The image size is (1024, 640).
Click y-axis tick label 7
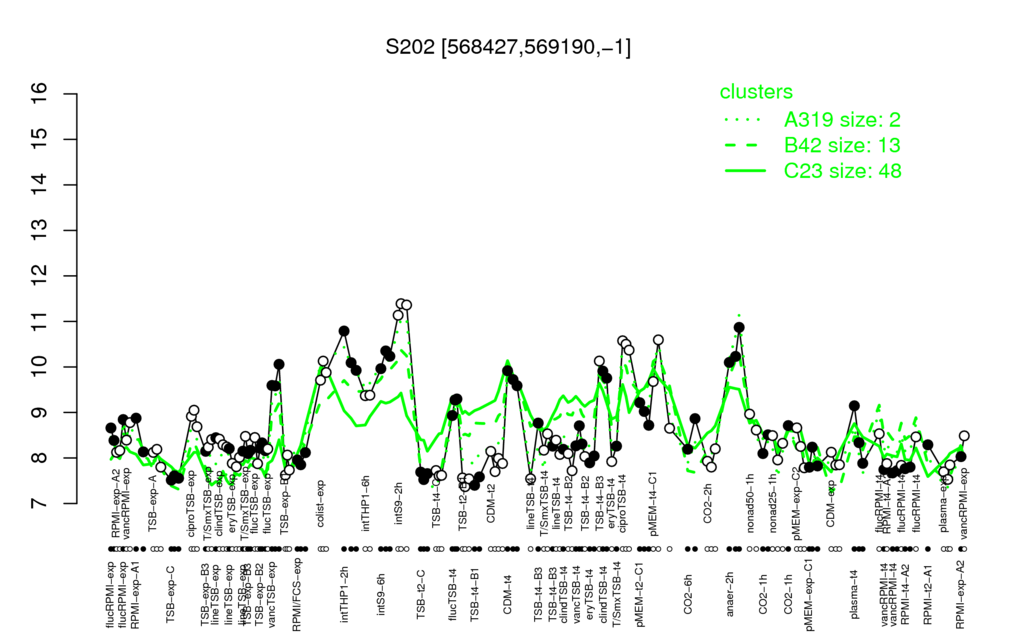(x=40, y=504)
